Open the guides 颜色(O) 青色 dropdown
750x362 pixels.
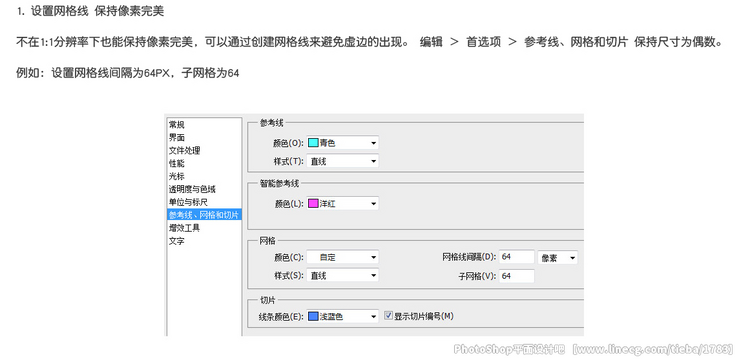342,143
